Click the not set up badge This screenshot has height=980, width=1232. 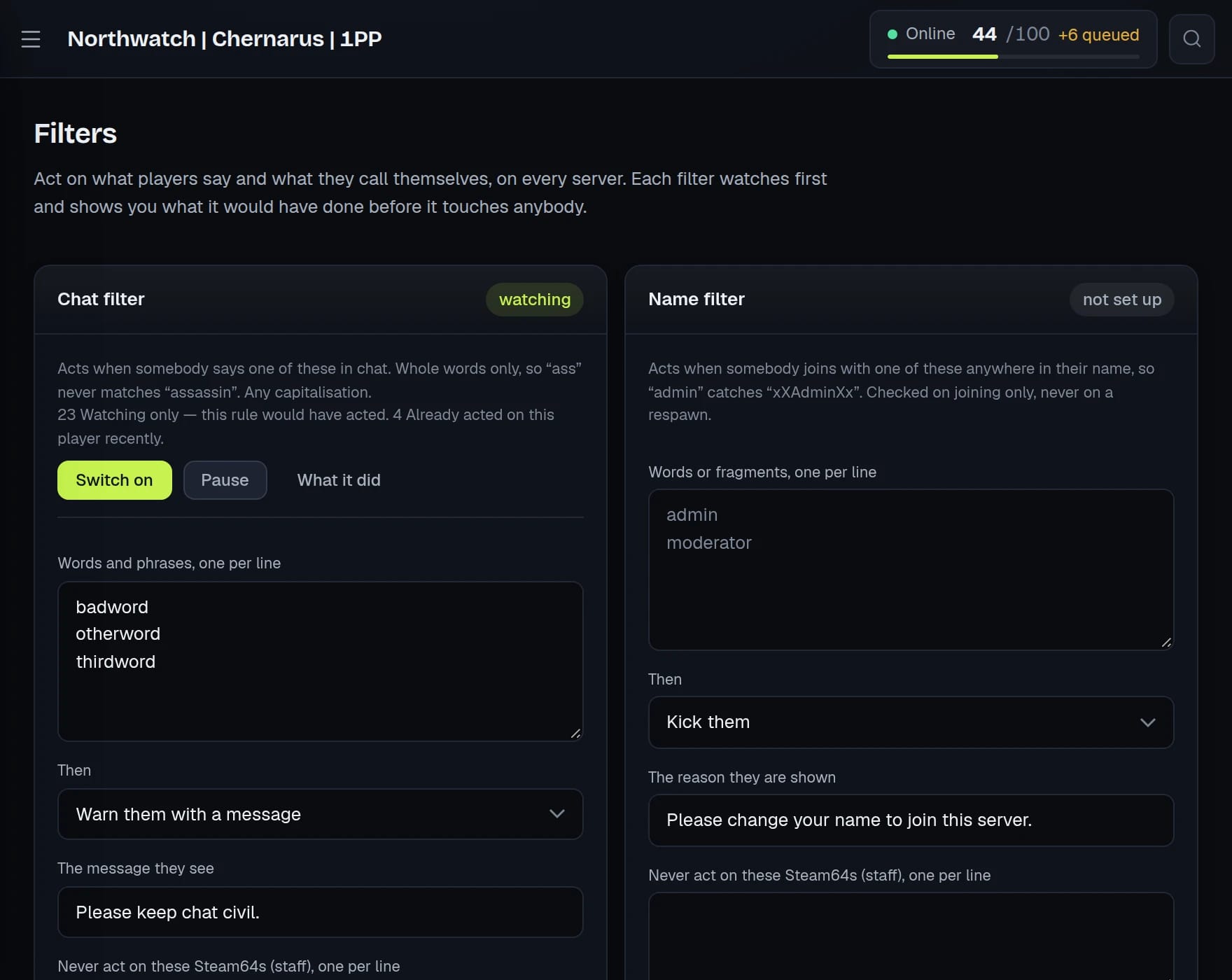pos(1121,300)
